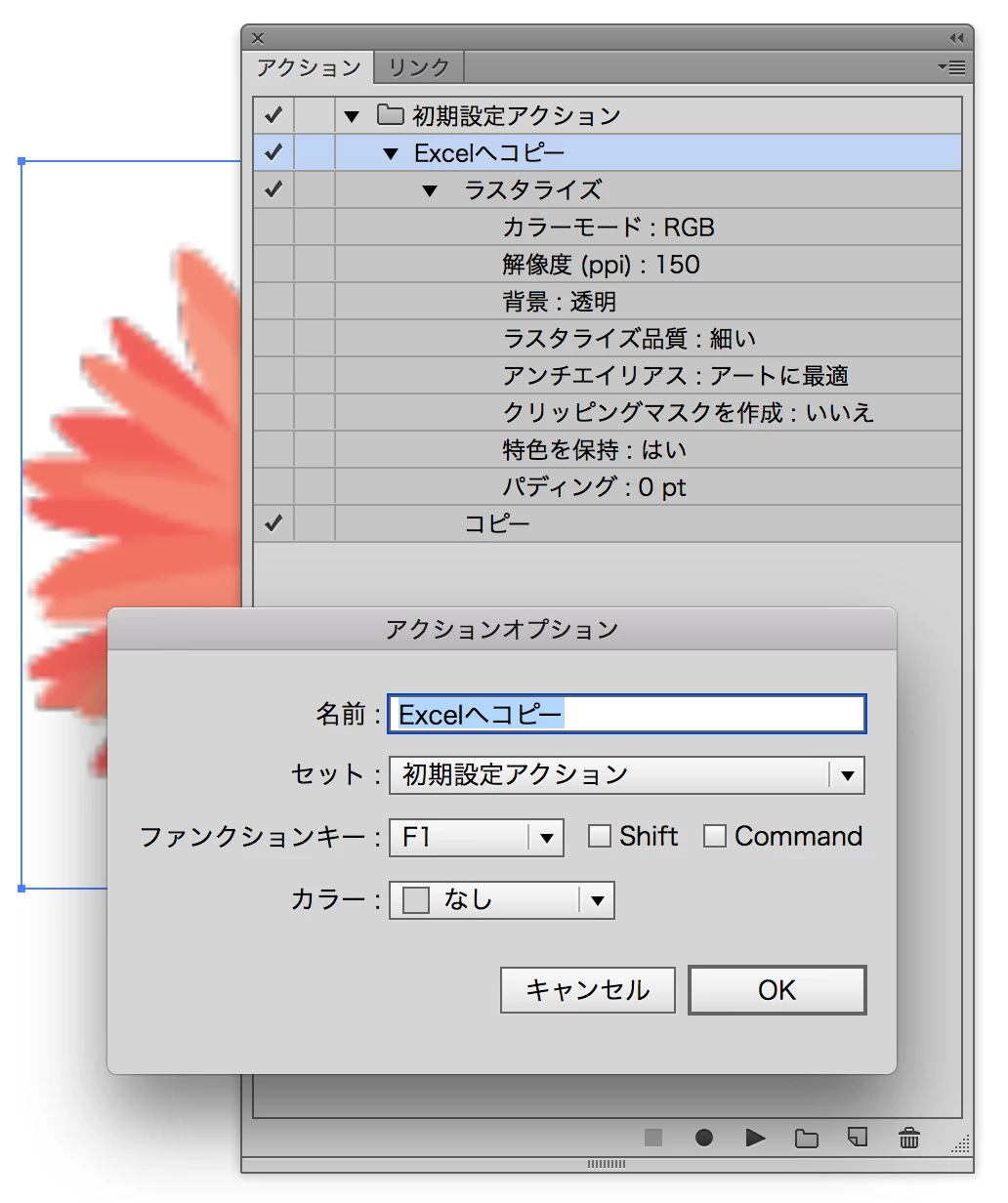Toggle the checkmark for コピー step
The height and width of the screenshot is (1203, 1008).
coord(273,523)
